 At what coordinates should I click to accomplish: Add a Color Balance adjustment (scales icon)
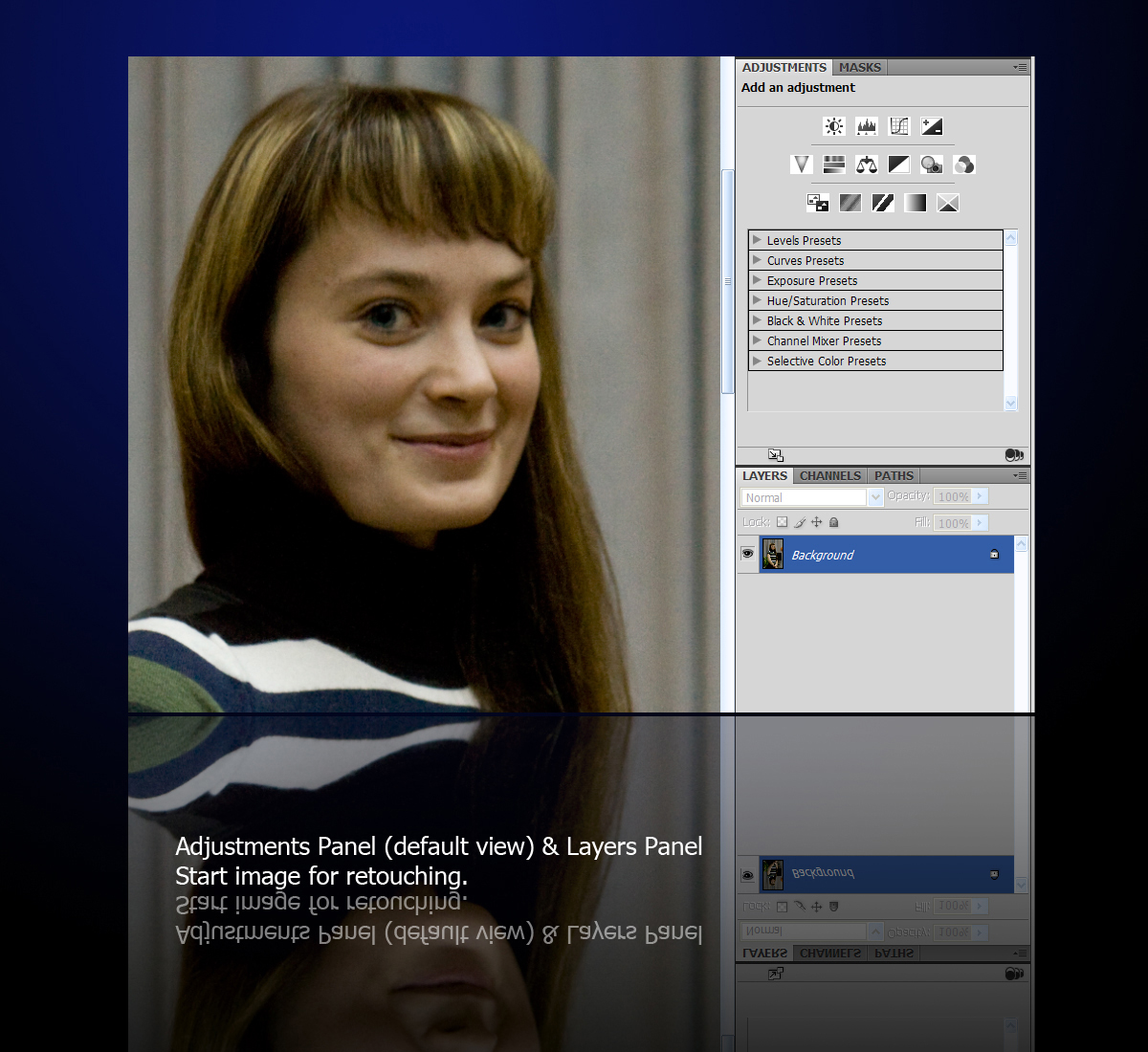tap(867, 164)
